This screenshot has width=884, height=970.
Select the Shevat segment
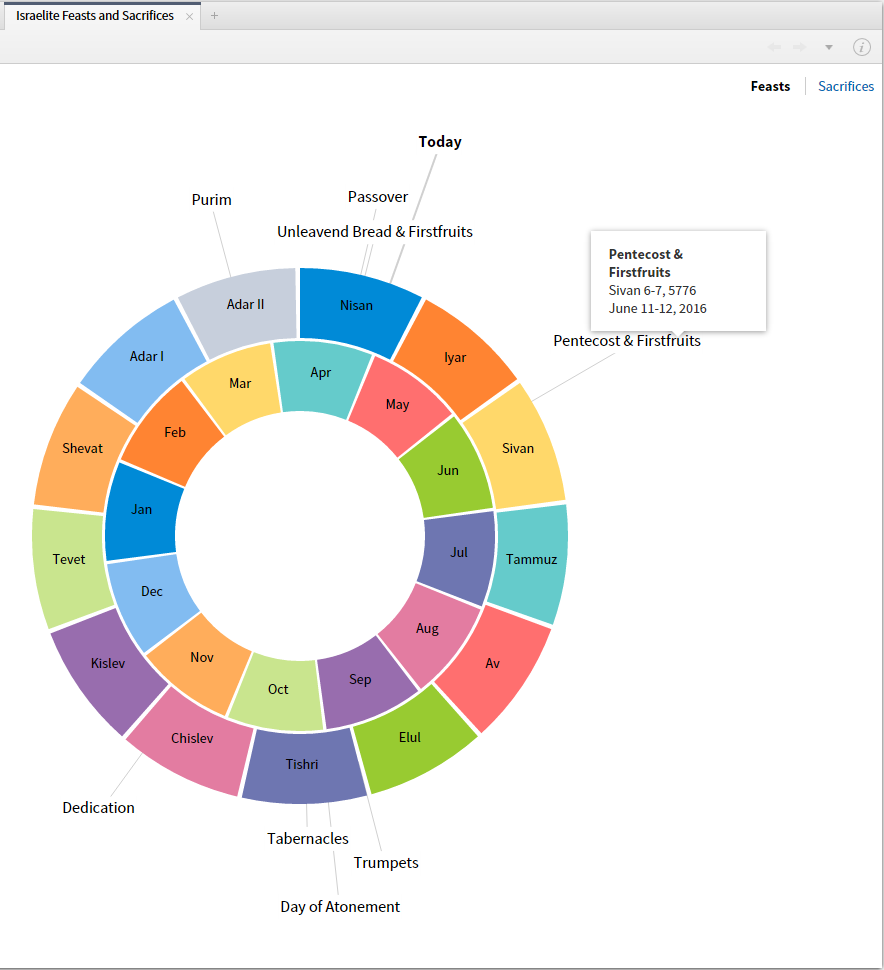pyautogui.click(x=82, y=449)
